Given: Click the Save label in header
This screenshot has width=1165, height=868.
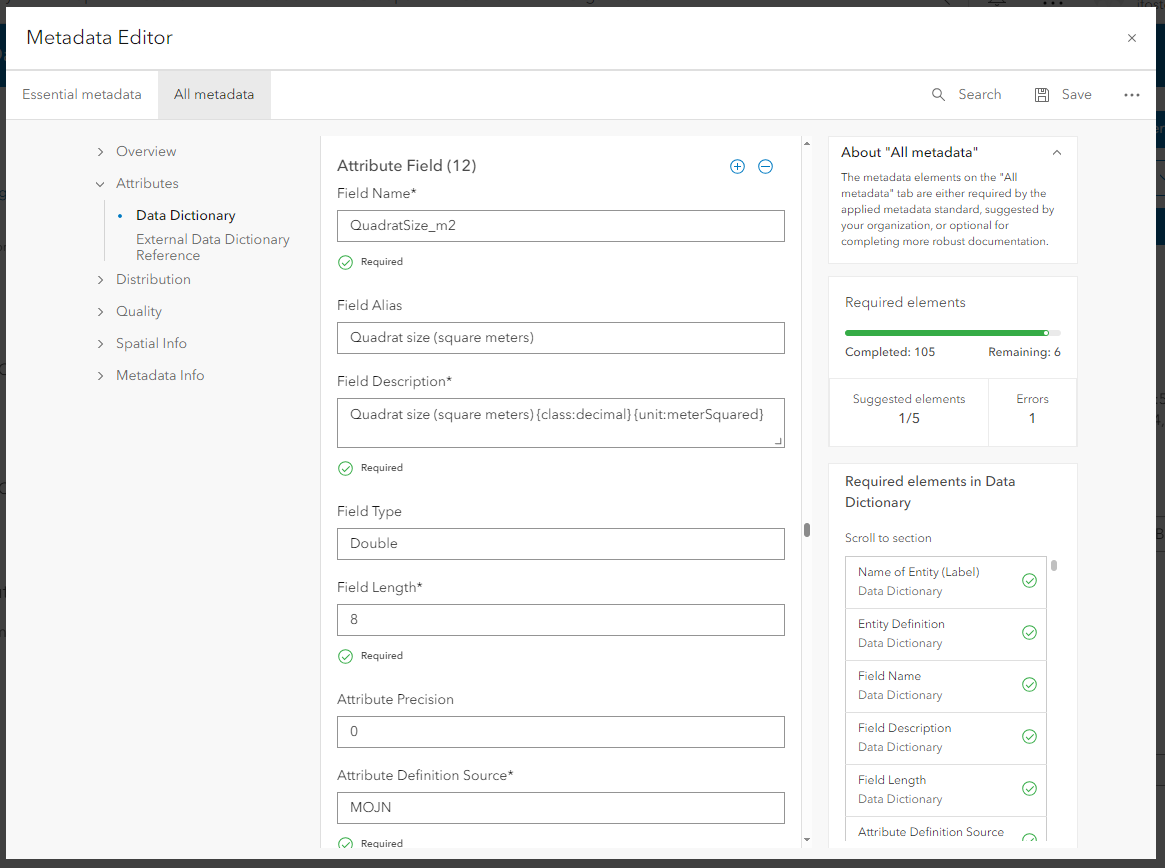Looking at the screenshot, I should [1076, 94].
